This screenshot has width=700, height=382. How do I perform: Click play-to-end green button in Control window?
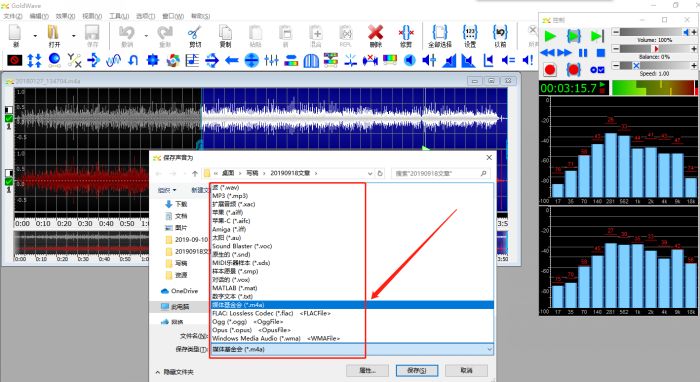[597, 36]
